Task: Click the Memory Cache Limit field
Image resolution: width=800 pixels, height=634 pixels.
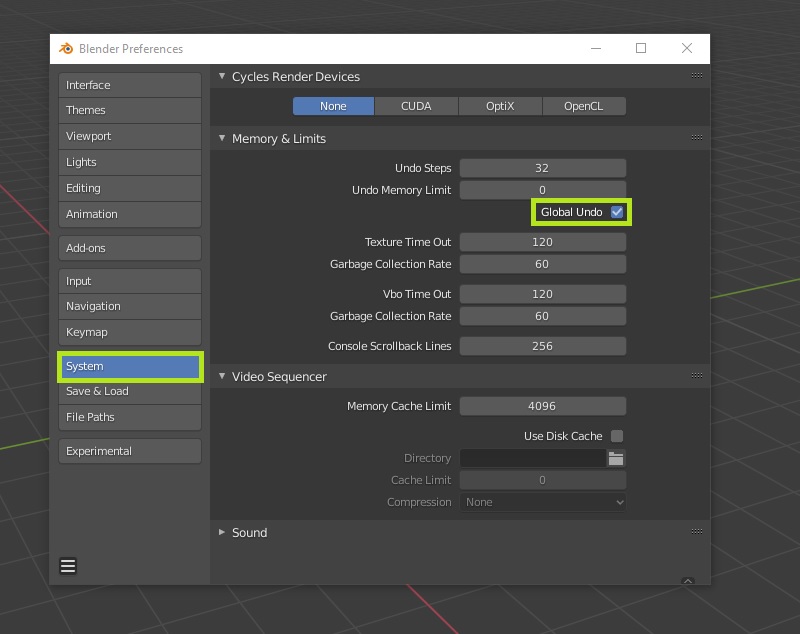Action: [543, 407]
